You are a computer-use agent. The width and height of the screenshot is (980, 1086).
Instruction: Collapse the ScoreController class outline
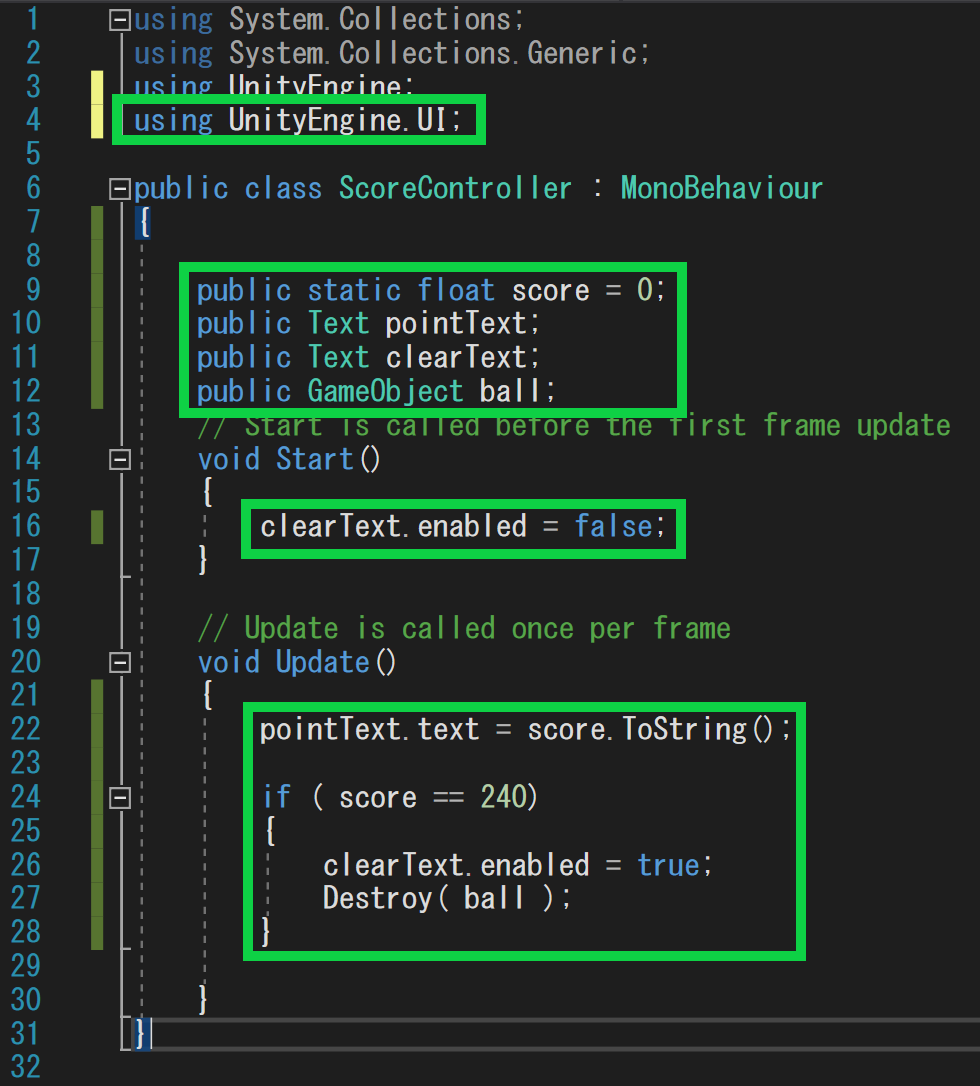[x=120, y=189]
